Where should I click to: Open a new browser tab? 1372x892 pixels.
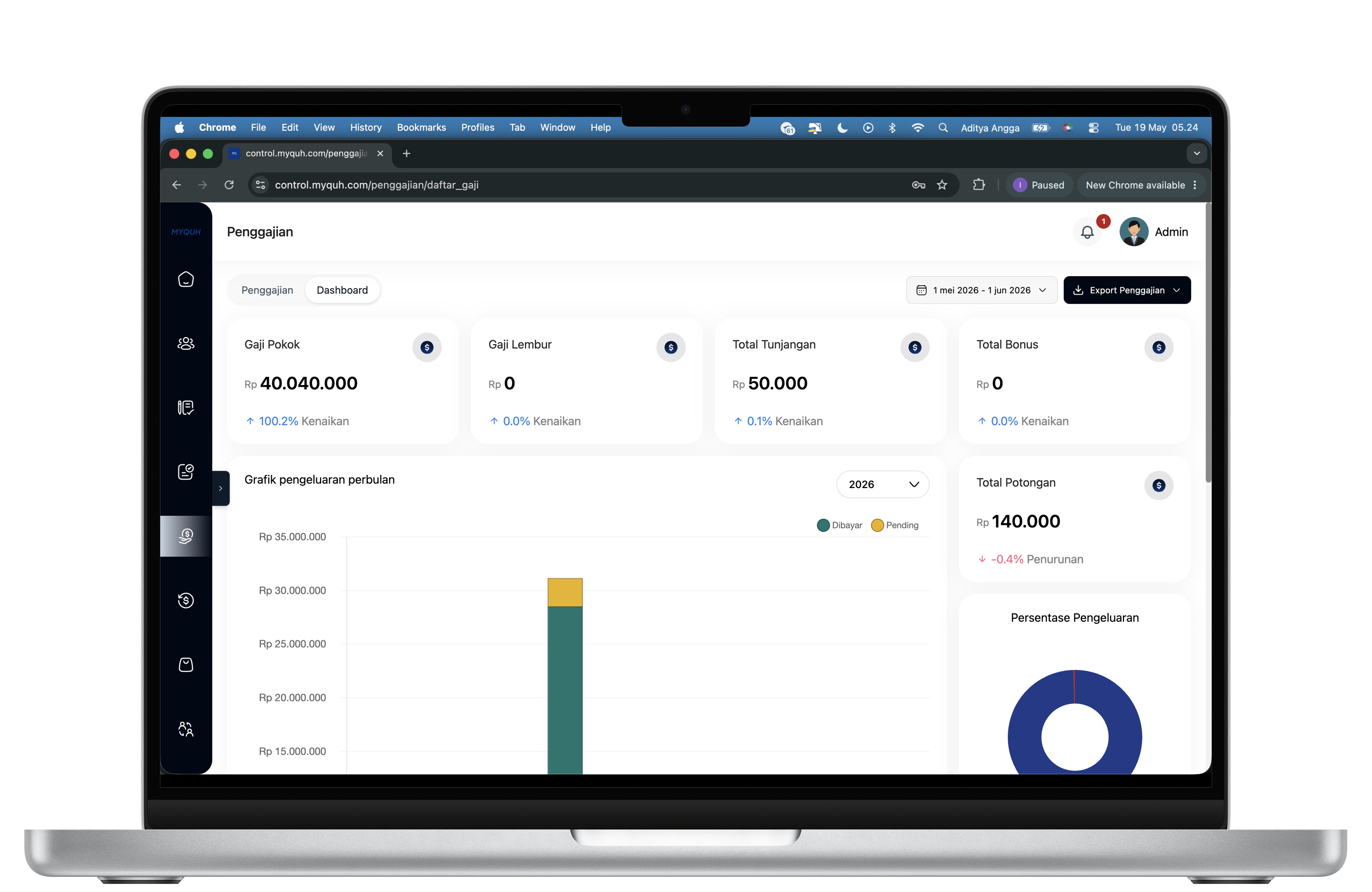tap(406, 153)
